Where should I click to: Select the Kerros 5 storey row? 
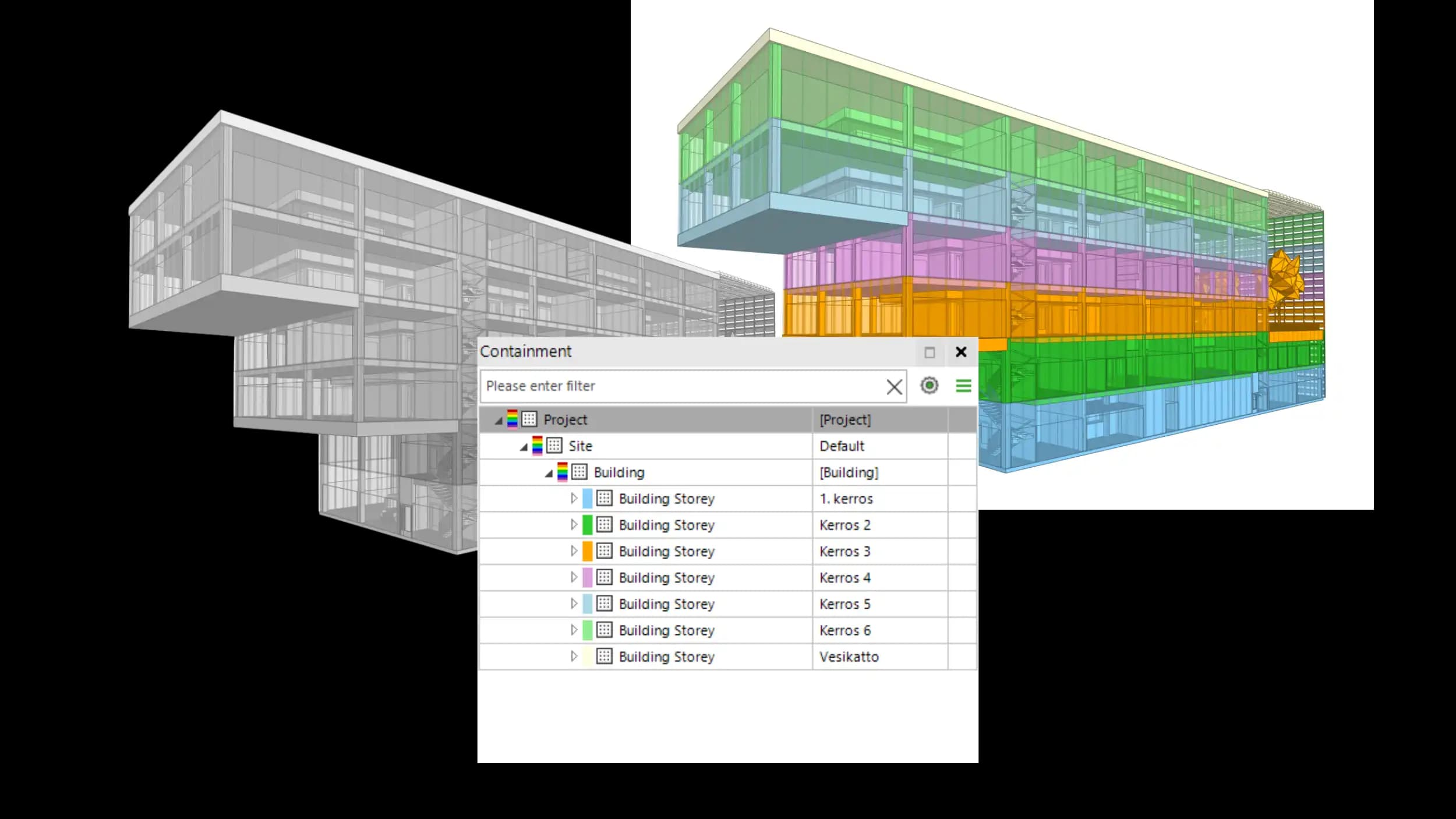tap(666, 604)
